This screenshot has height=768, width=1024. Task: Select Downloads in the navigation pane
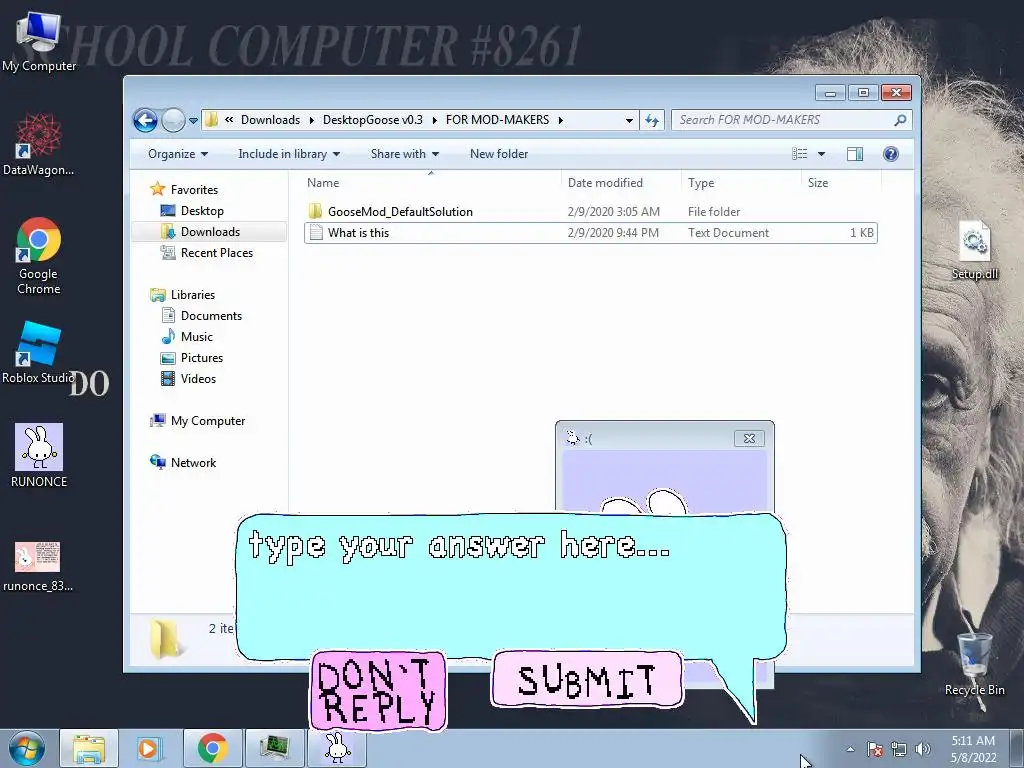[210, 232]
